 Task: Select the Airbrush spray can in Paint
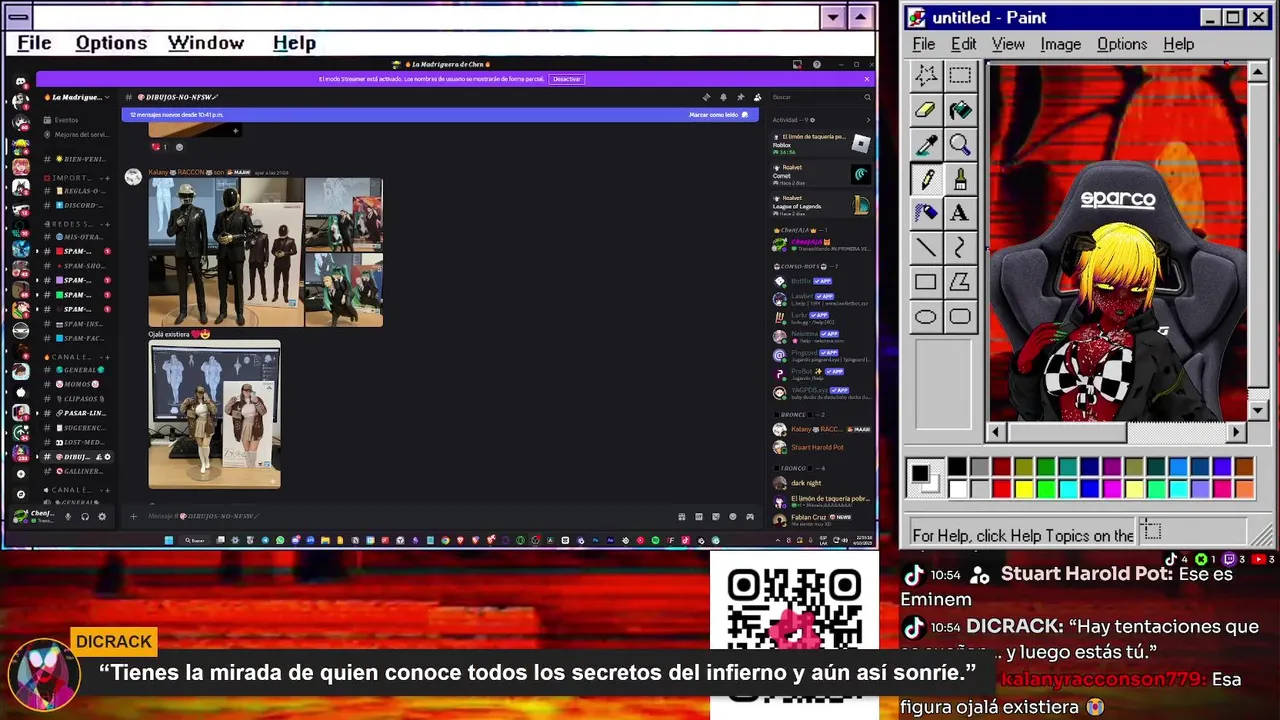926,213
